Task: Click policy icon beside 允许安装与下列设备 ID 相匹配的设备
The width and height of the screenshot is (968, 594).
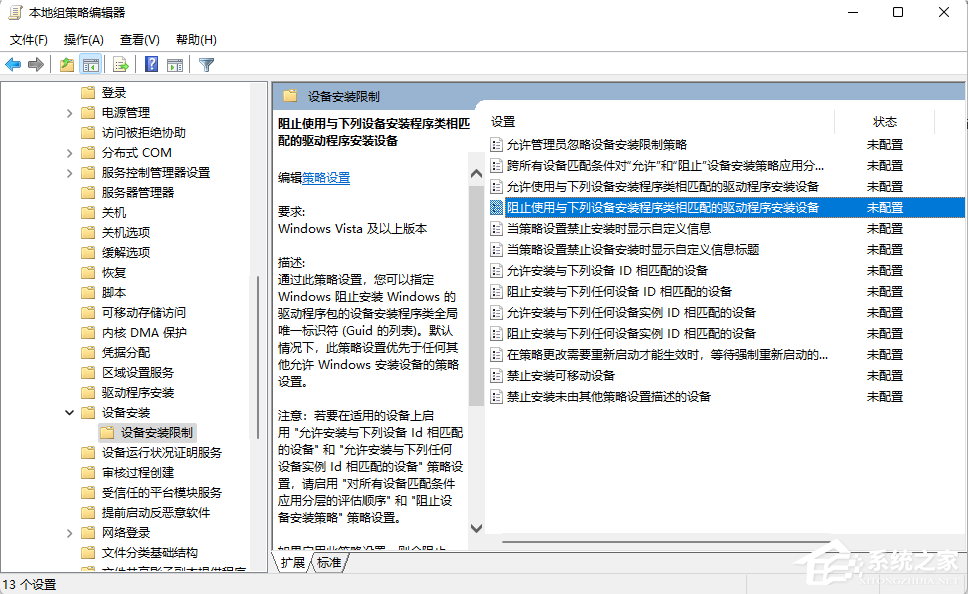Action: (x=496, y=270)
